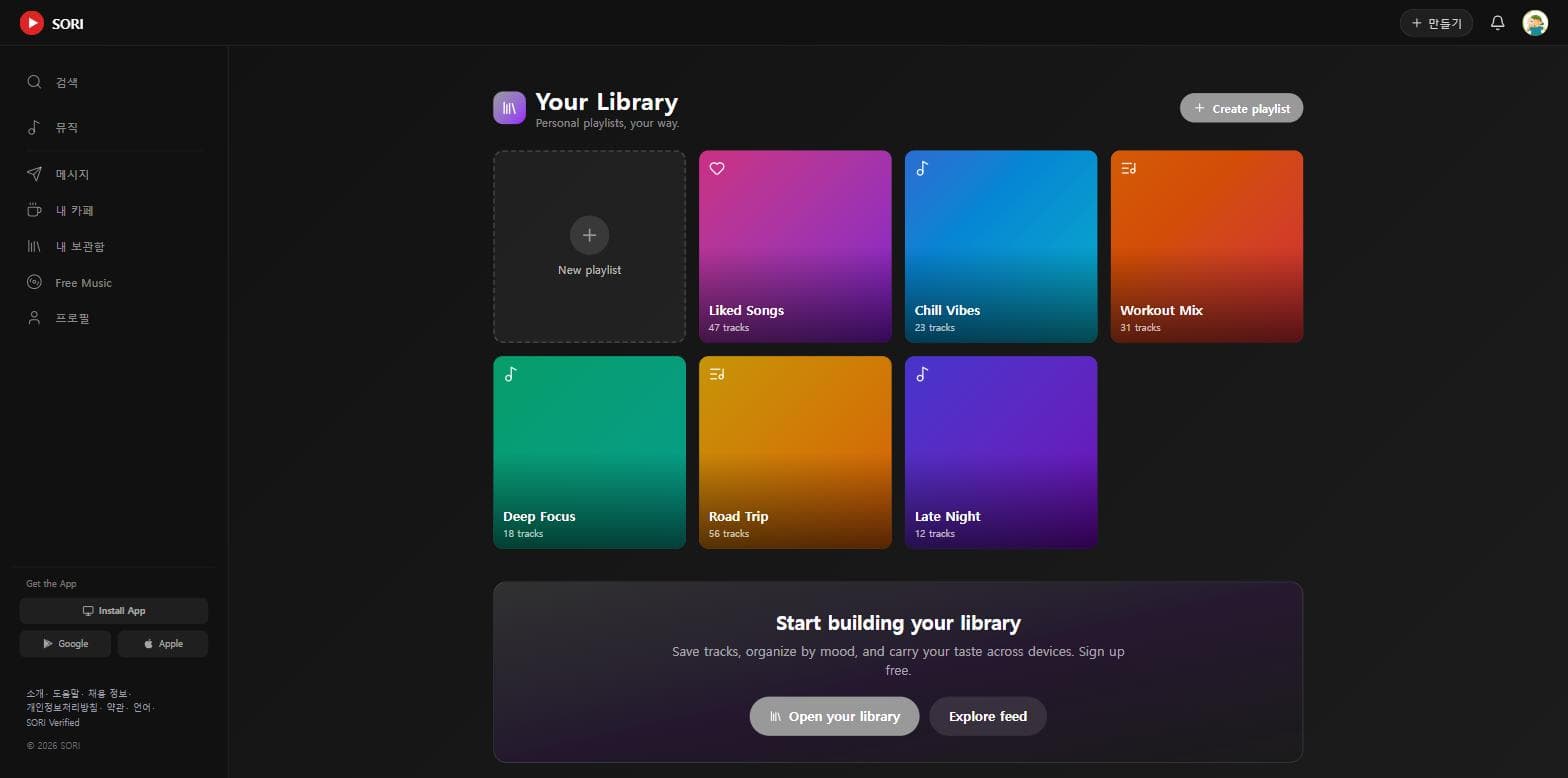Viewport: 1568px width, 778px height.
Task: Click the "12 tracks" text on Late Night
Action: 935,534
